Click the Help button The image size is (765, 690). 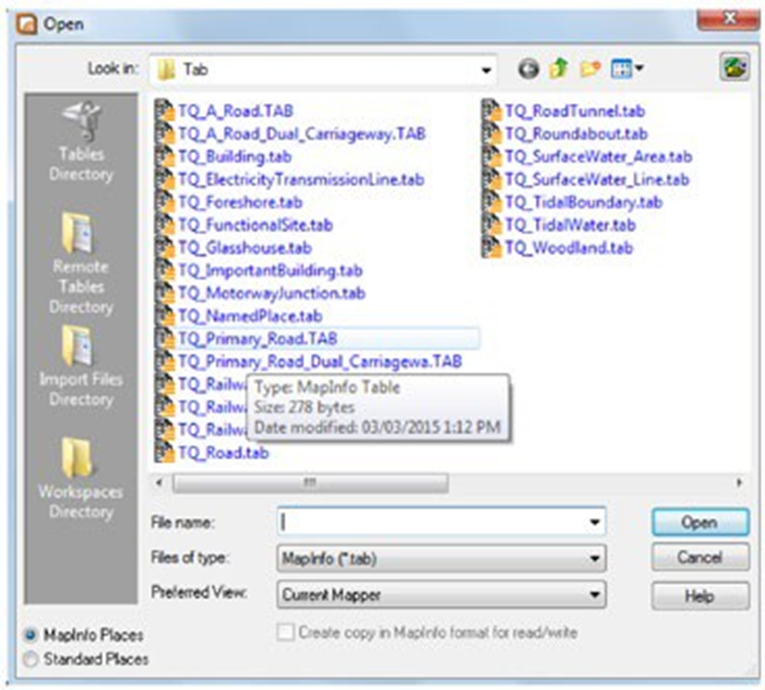point(700,596)
